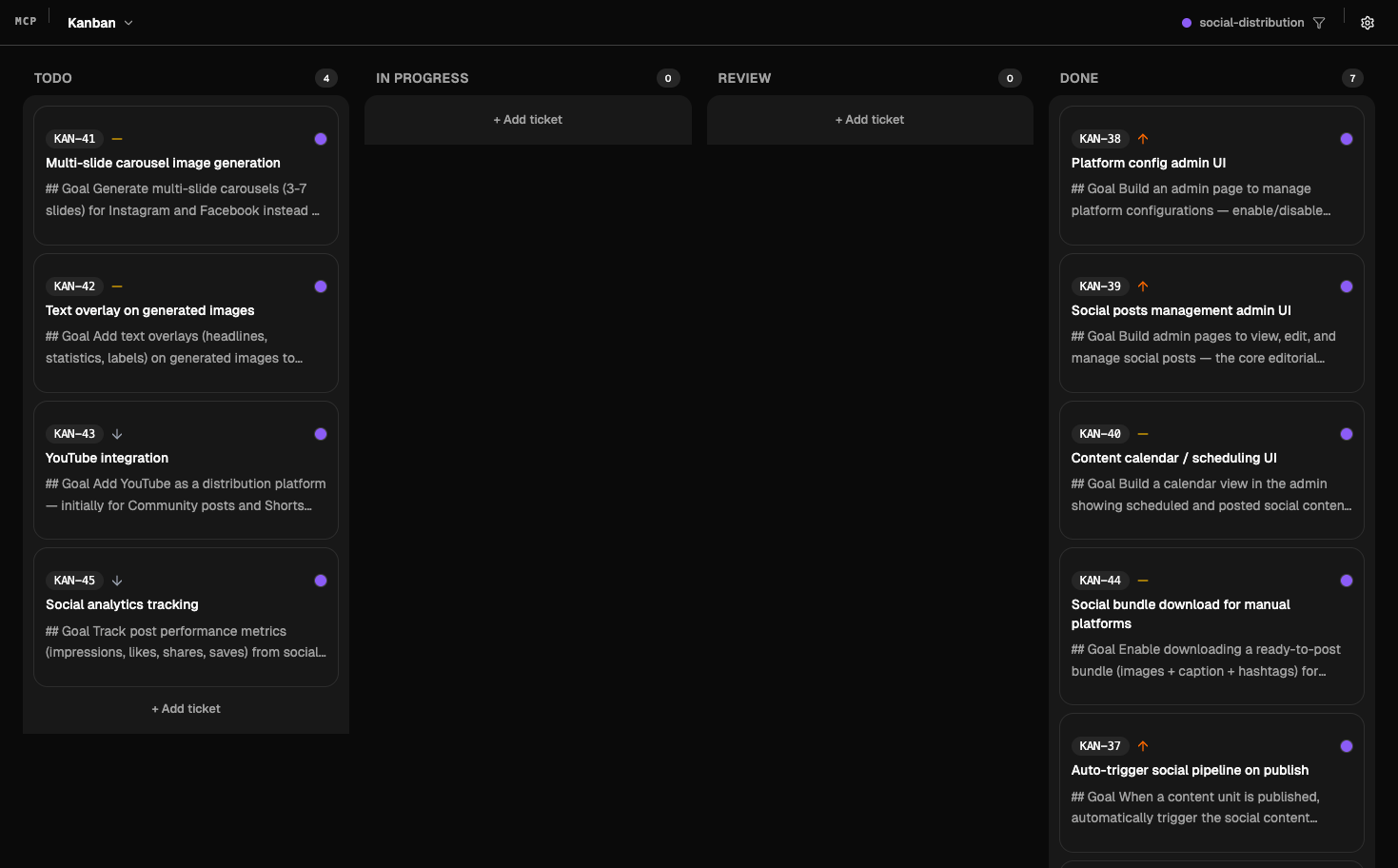
Task: Click medium priority dash on KAN-42
Action: tap(117, 286)
